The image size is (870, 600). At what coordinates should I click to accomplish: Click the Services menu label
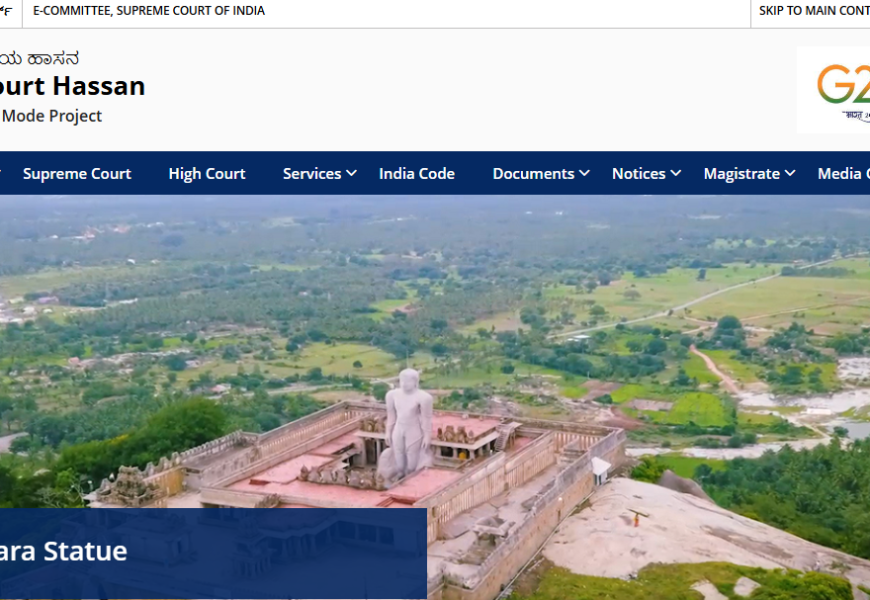(x=312, y=174)
